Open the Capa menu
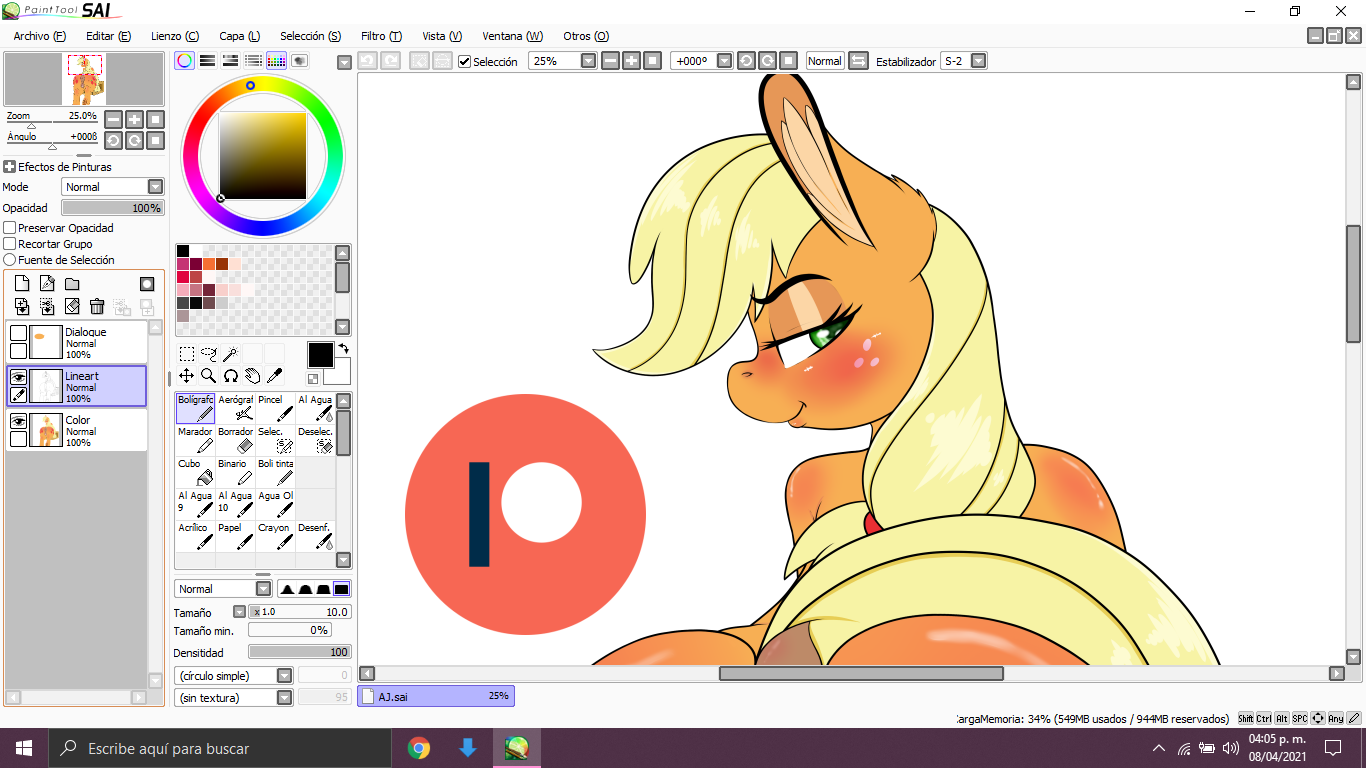This screenshot has width=1366, height=768. pyautogui.click(x=240, y=36)
